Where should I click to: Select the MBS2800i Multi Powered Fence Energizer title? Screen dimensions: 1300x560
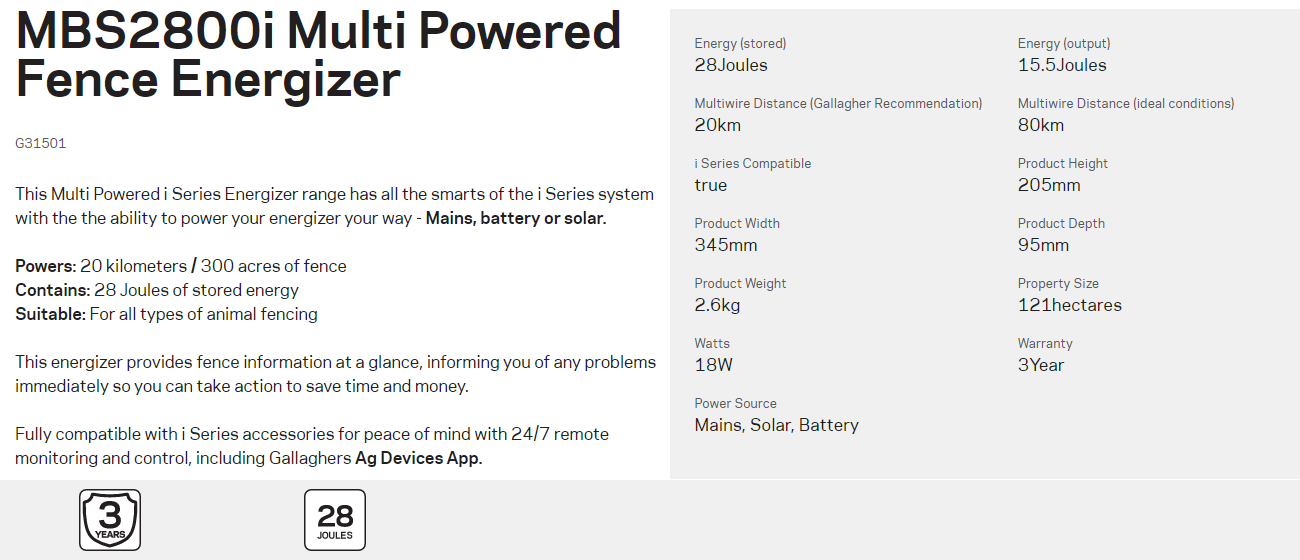click(318, 55)
